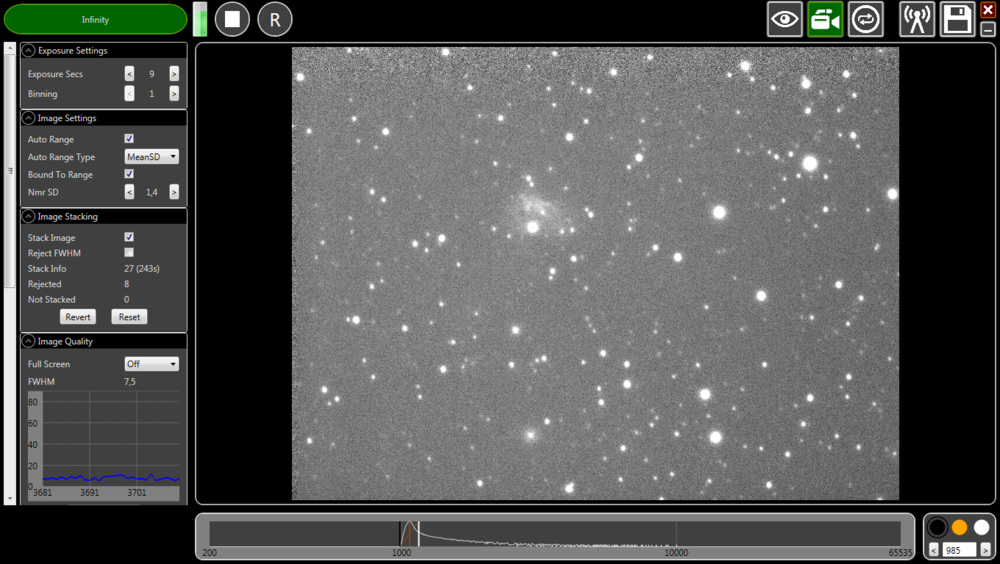Click the floppy disk save icon
This screenshot has height=564, width=1000.
pos(957,19)
